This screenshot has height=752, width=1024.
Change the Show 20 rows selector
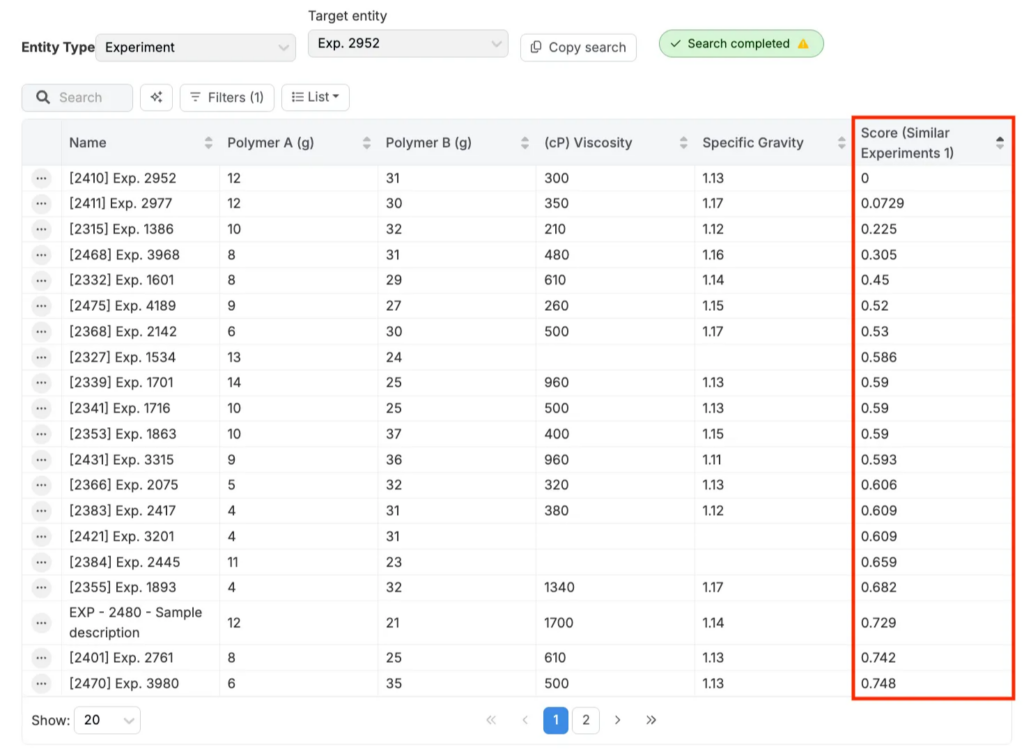pos(110,720)
